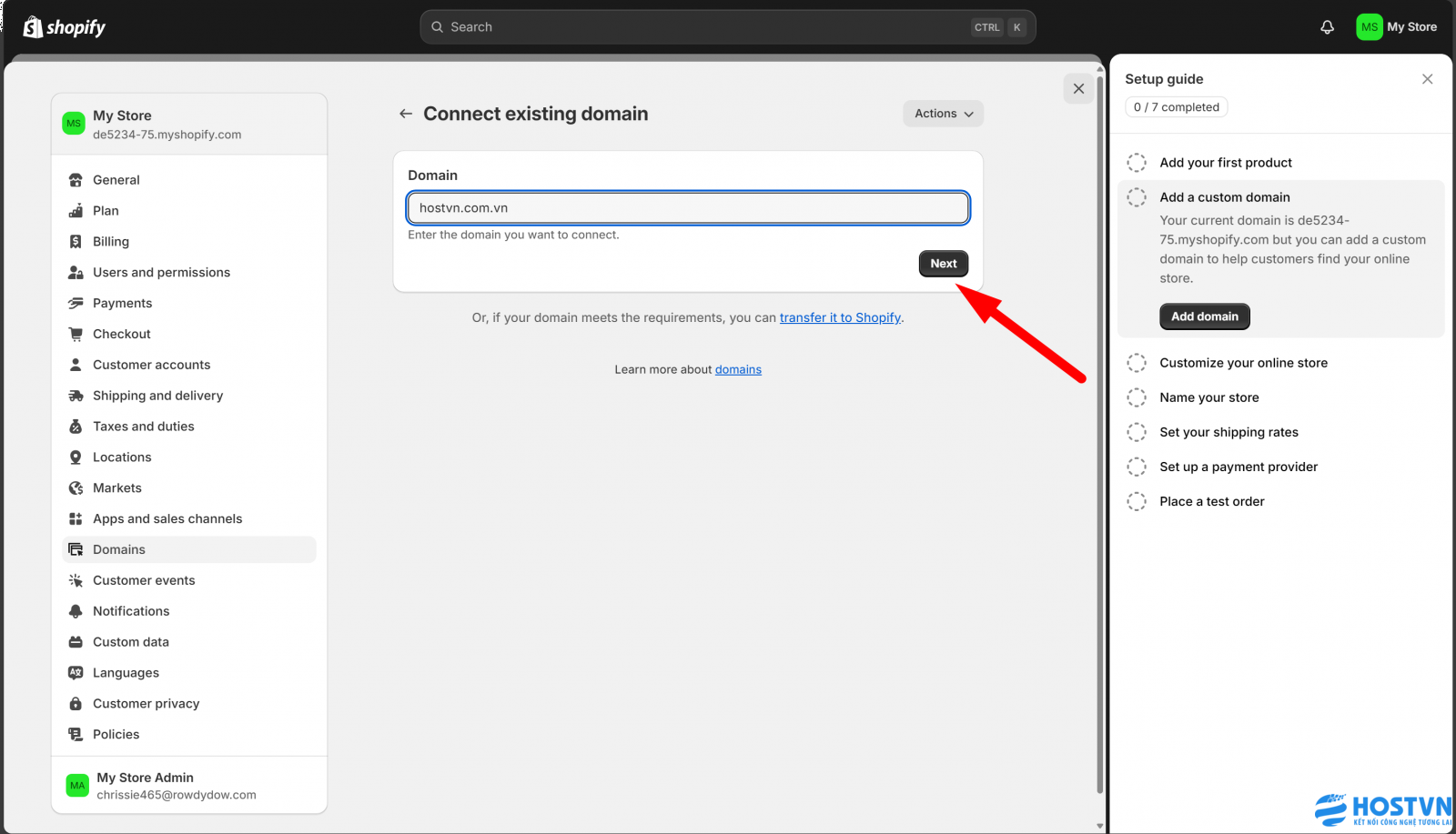
Task: Expand 'Set up a payment provider' guide step
Action: click(1238, 467)
